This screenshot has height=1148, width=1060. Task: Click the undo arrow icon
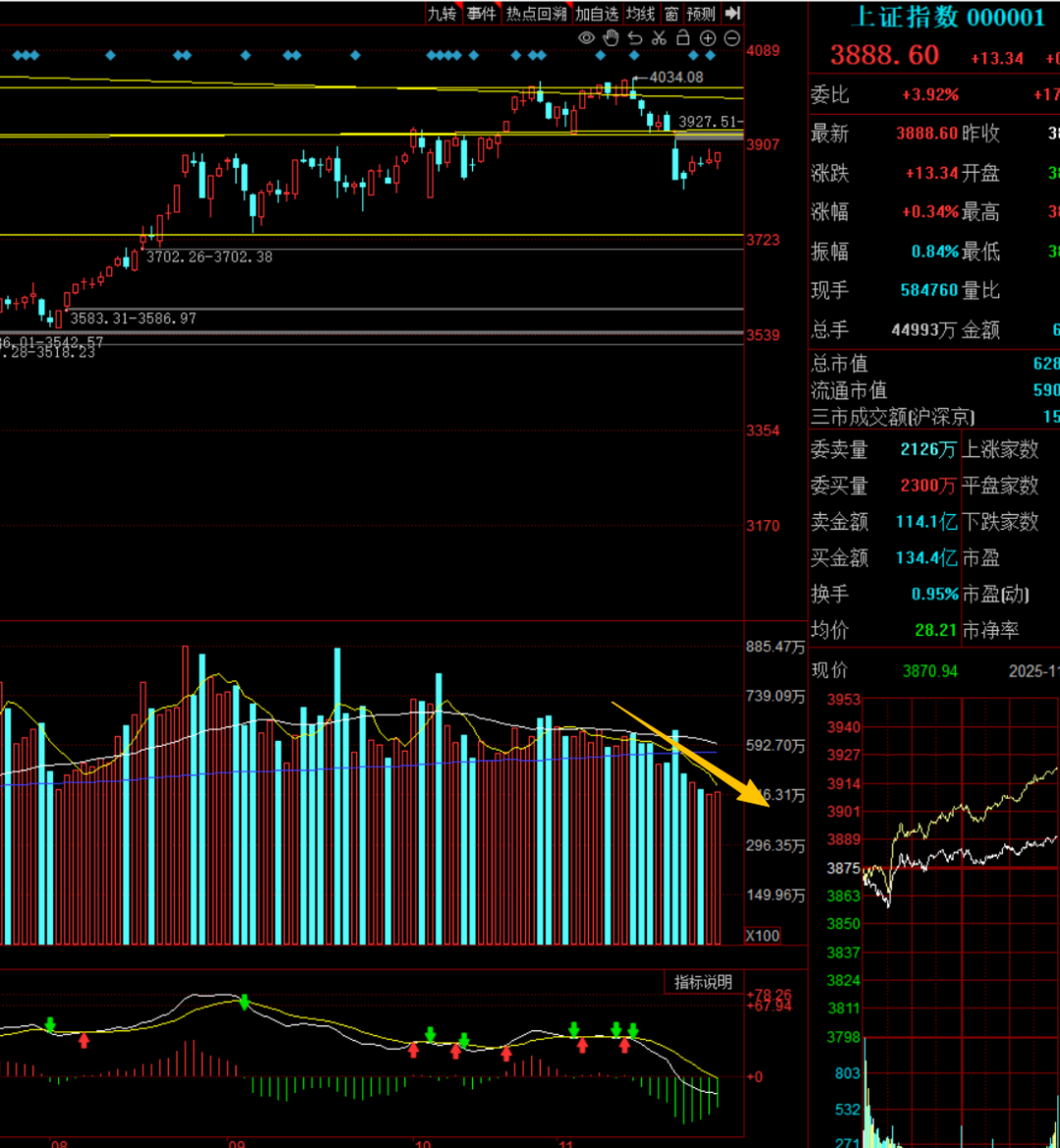635,38
